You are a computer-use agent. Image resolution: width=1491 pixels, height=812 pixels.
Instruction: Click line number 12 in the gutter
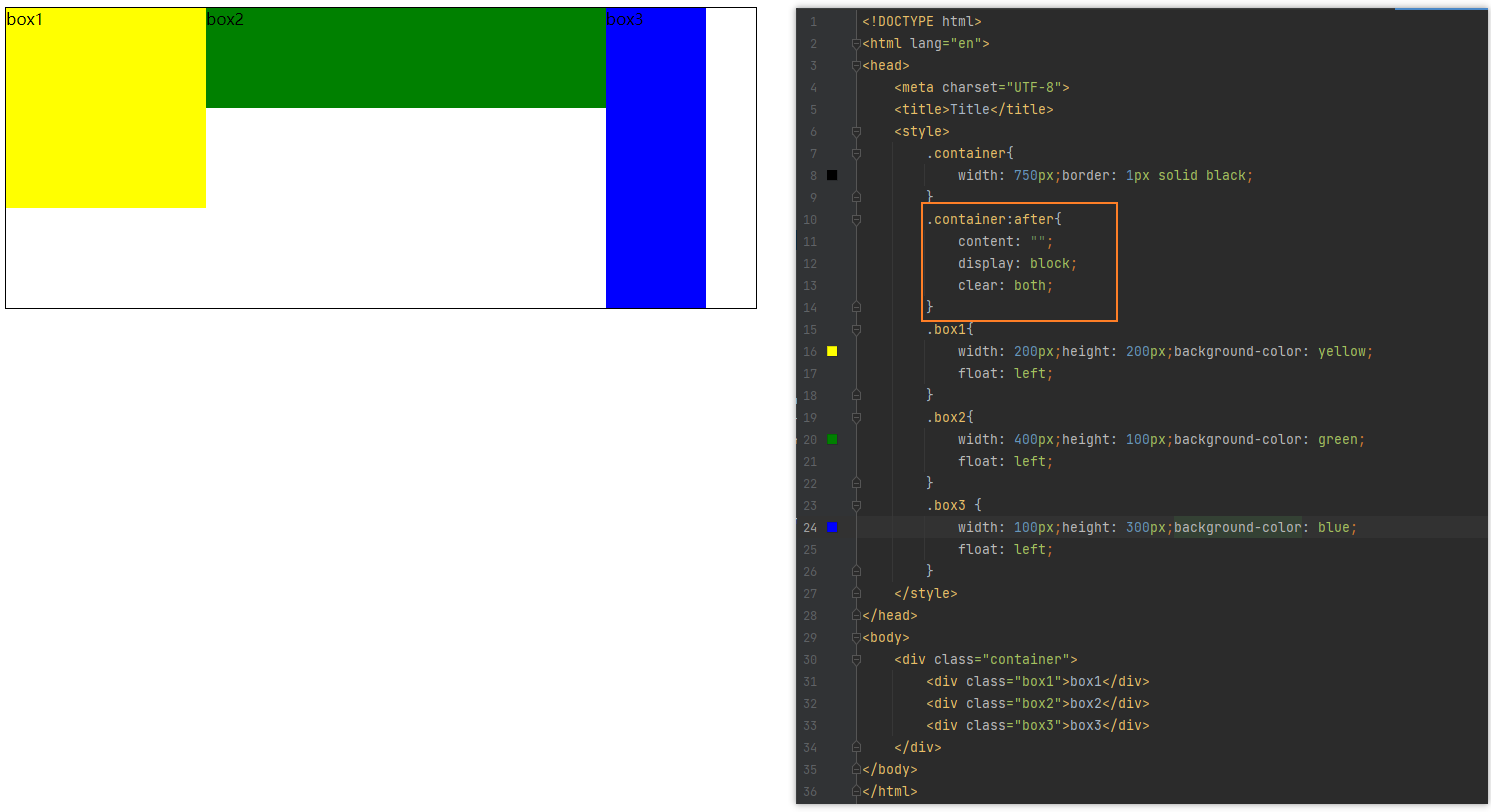[810, 263]
